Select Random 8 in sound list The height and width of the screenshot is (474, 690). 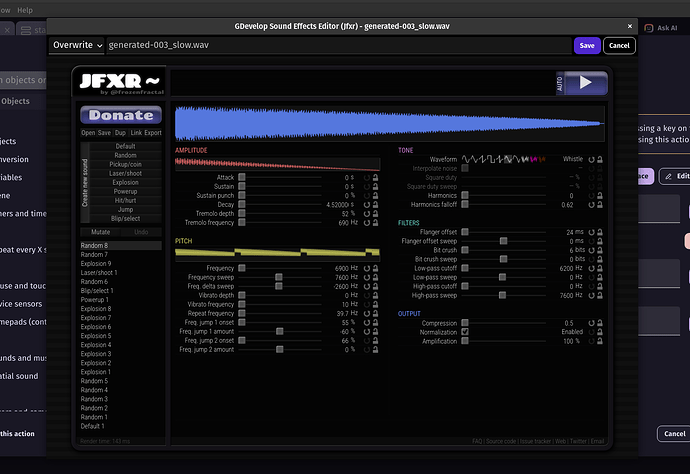pyautogui.click(x=94, y=245)
